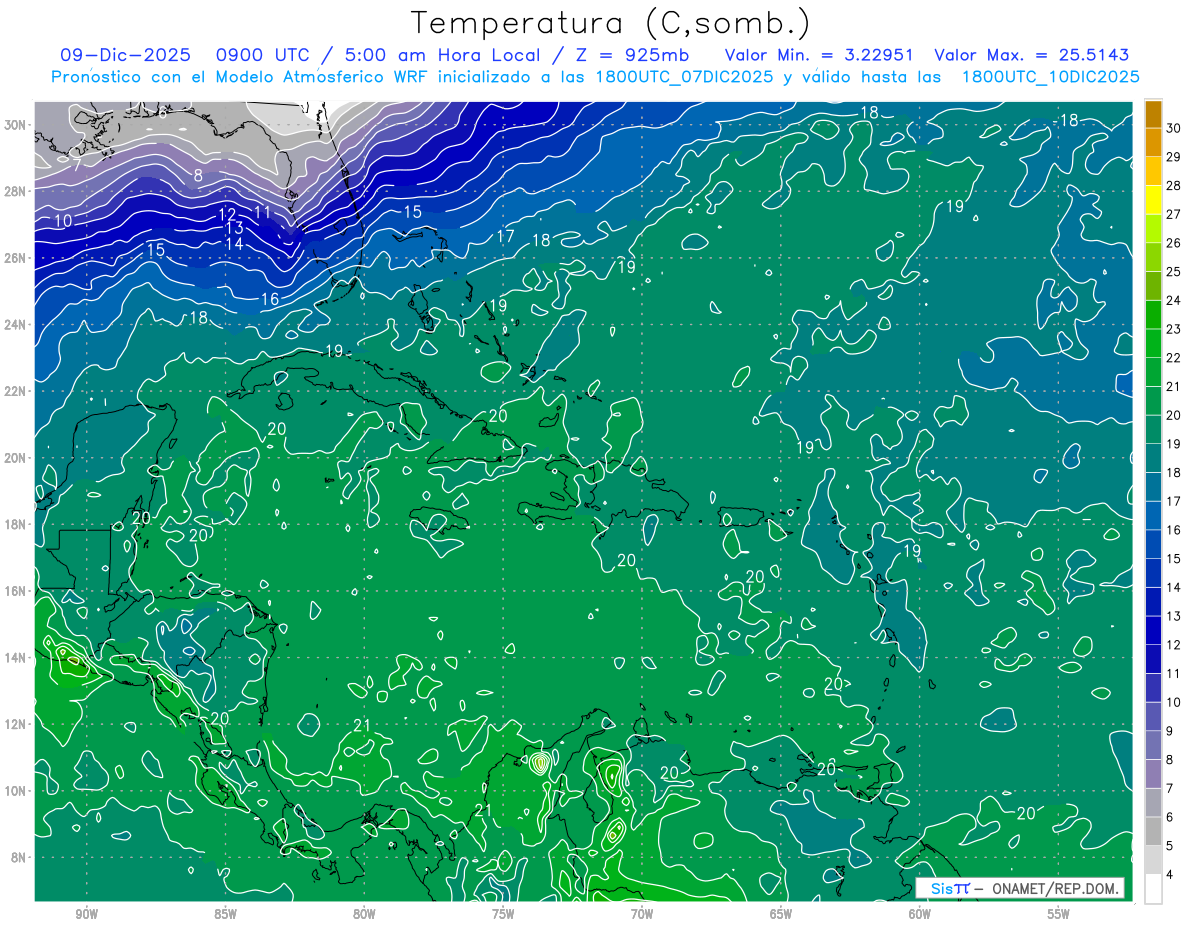Click the "85W" longitude axis label
The height and width of the screenshot is (927, 1200).
225,914
